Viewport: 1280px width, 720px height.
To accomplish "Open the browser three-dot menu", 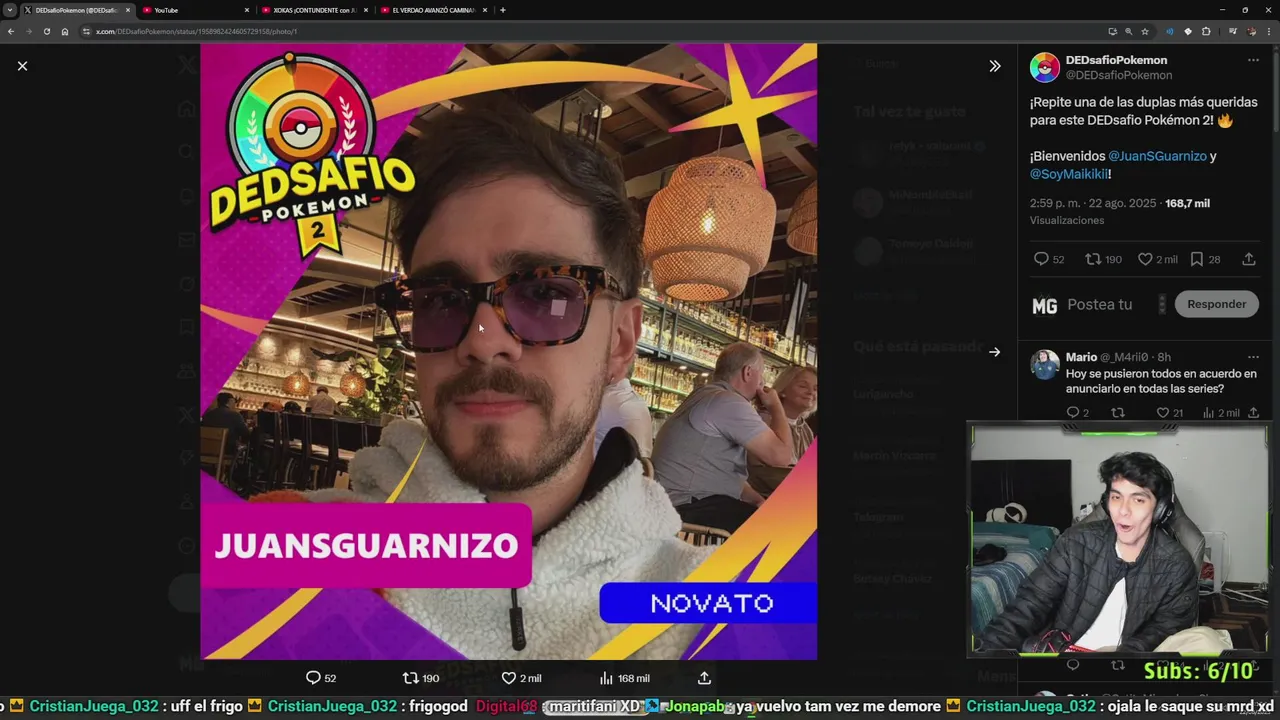I will click(x=1269, y=31).
